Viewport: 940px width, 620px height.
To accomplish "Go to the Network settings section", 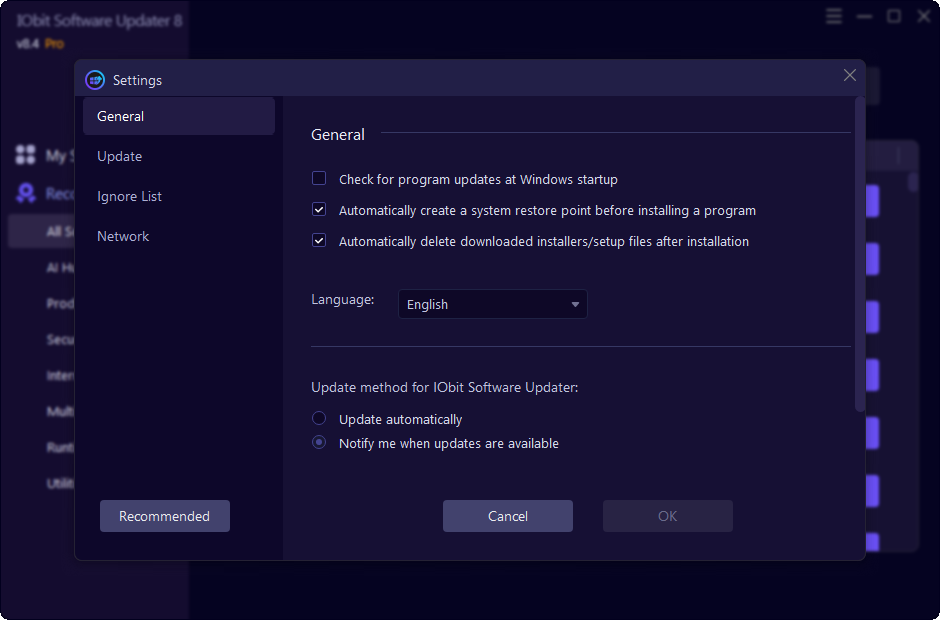I will (123, 236).
